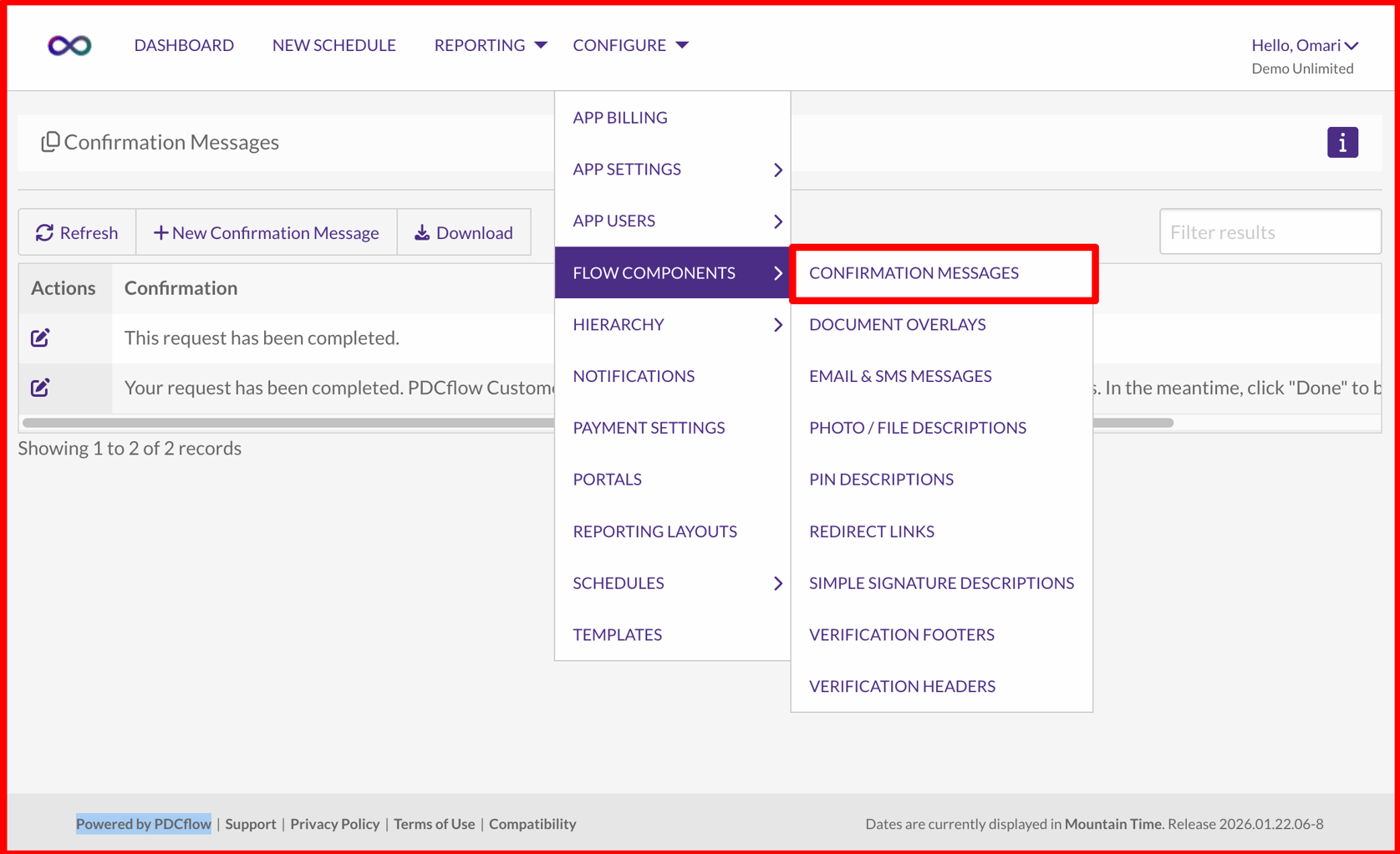The image size is (1400, 854).
Task: Open the Powered by PDCflow link
Action: (144, 824)
